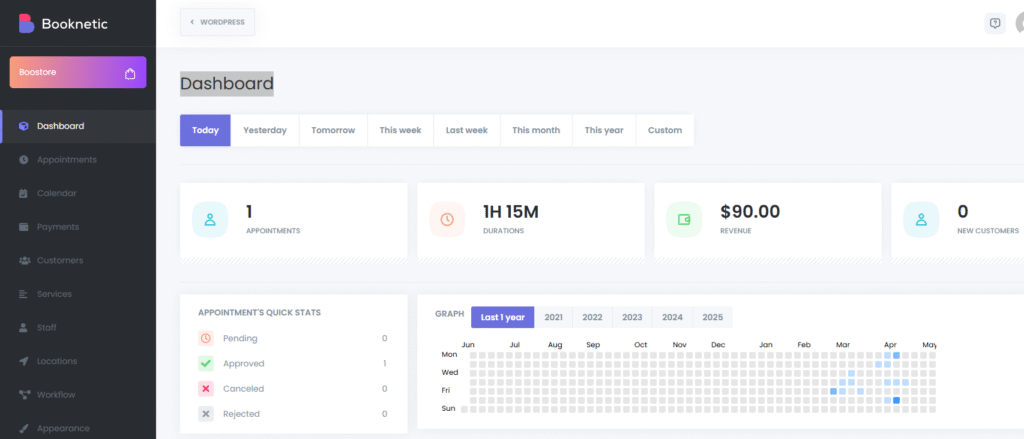The image size is (1024, 439).
Task: Select the Yesterday date filter tab
Action: click(x=265, y=130)
